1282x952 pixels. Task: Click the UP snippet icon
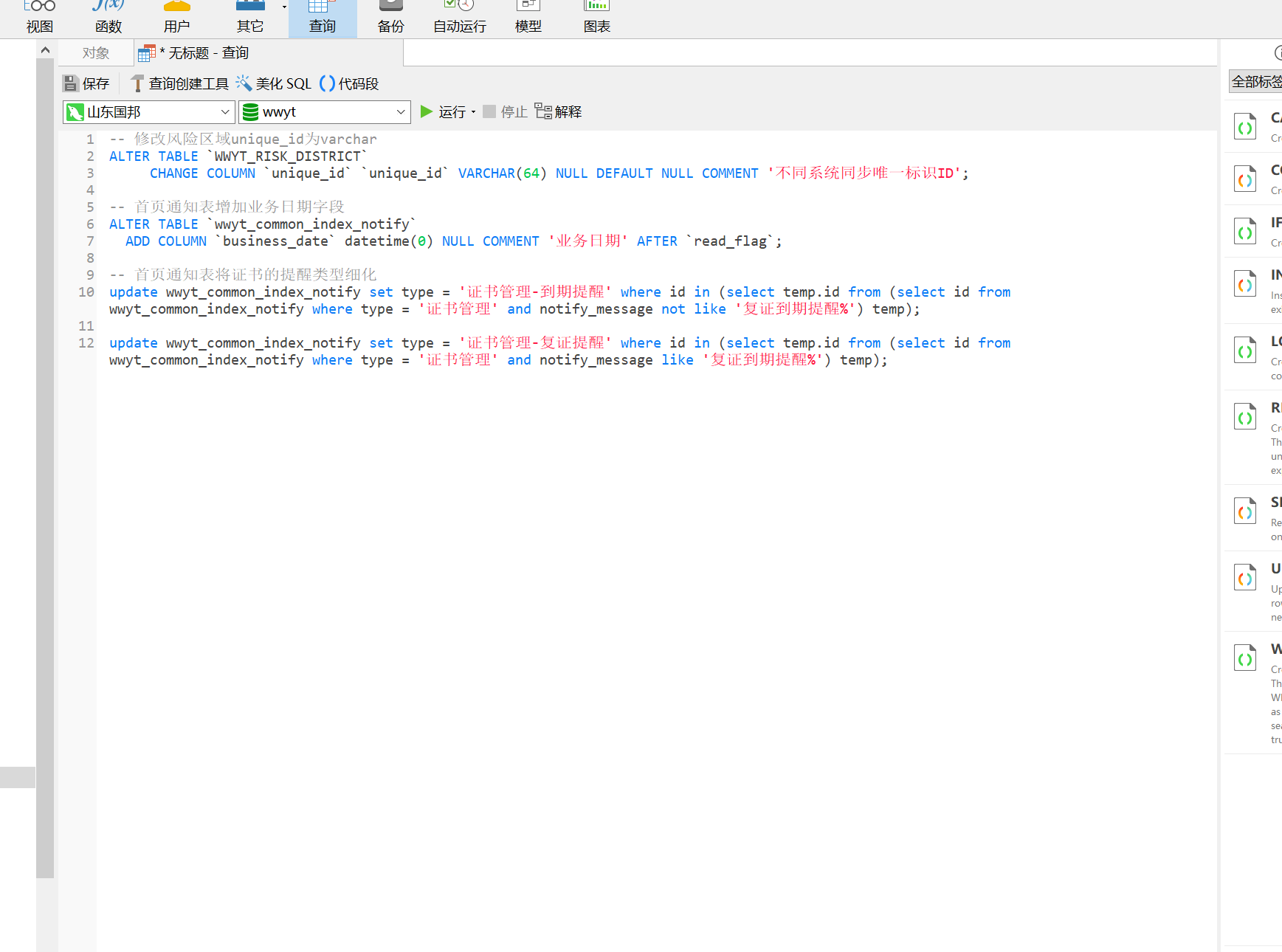pyautogui.click(x=1245, y=578)
